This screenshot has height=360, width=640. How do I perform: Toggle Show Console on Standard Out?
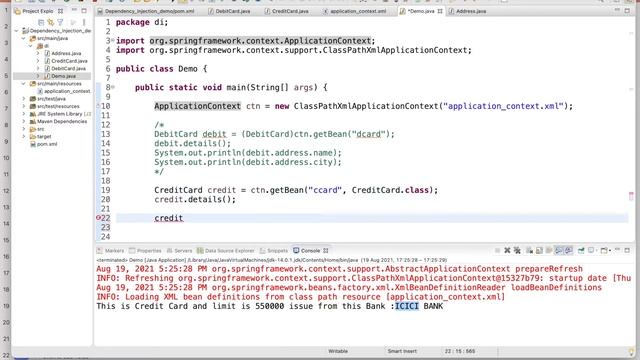[x=559, y=250]
